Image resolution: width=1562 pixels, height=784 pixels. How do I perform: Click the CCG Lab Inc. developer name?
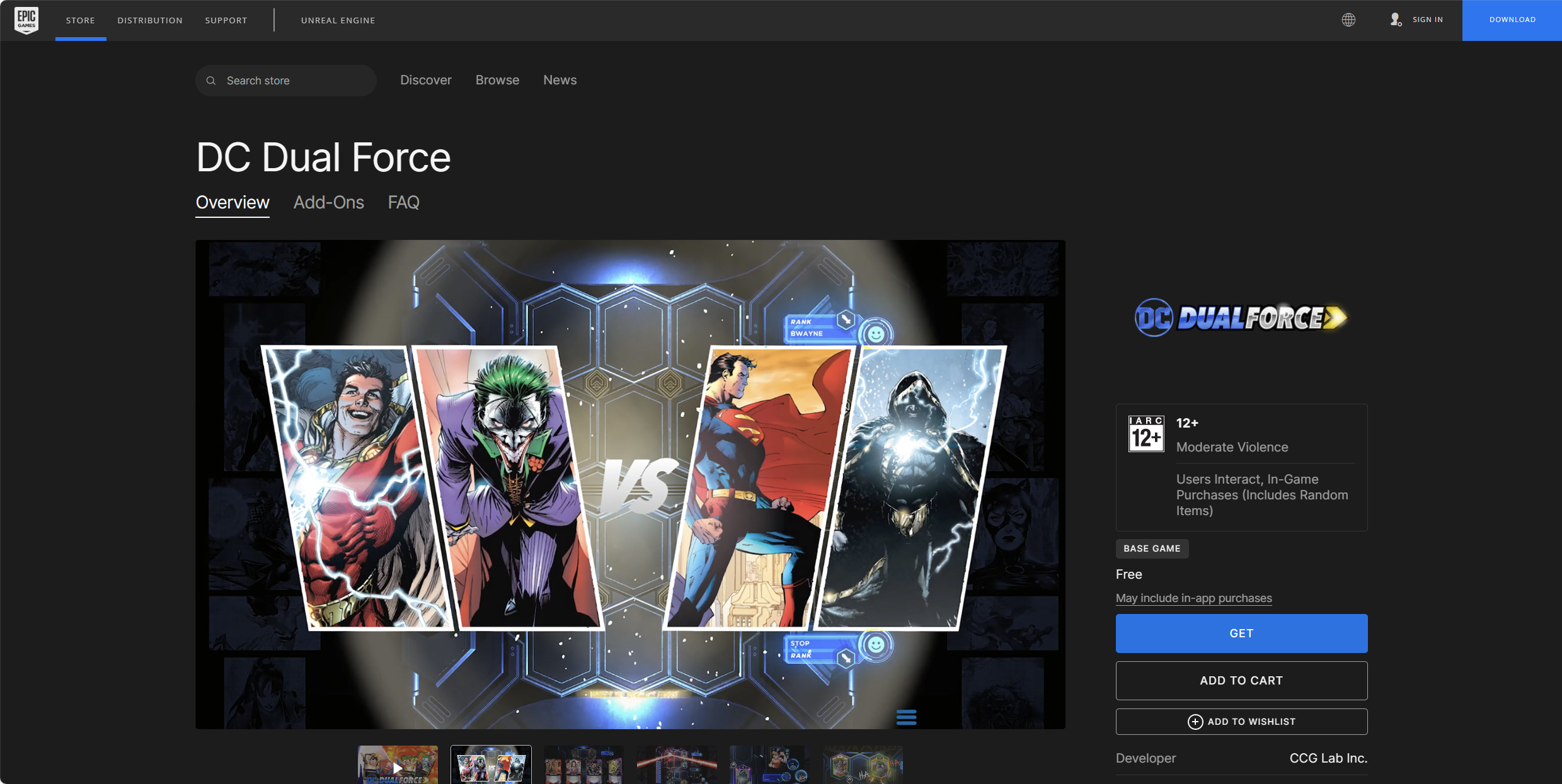1328,758
